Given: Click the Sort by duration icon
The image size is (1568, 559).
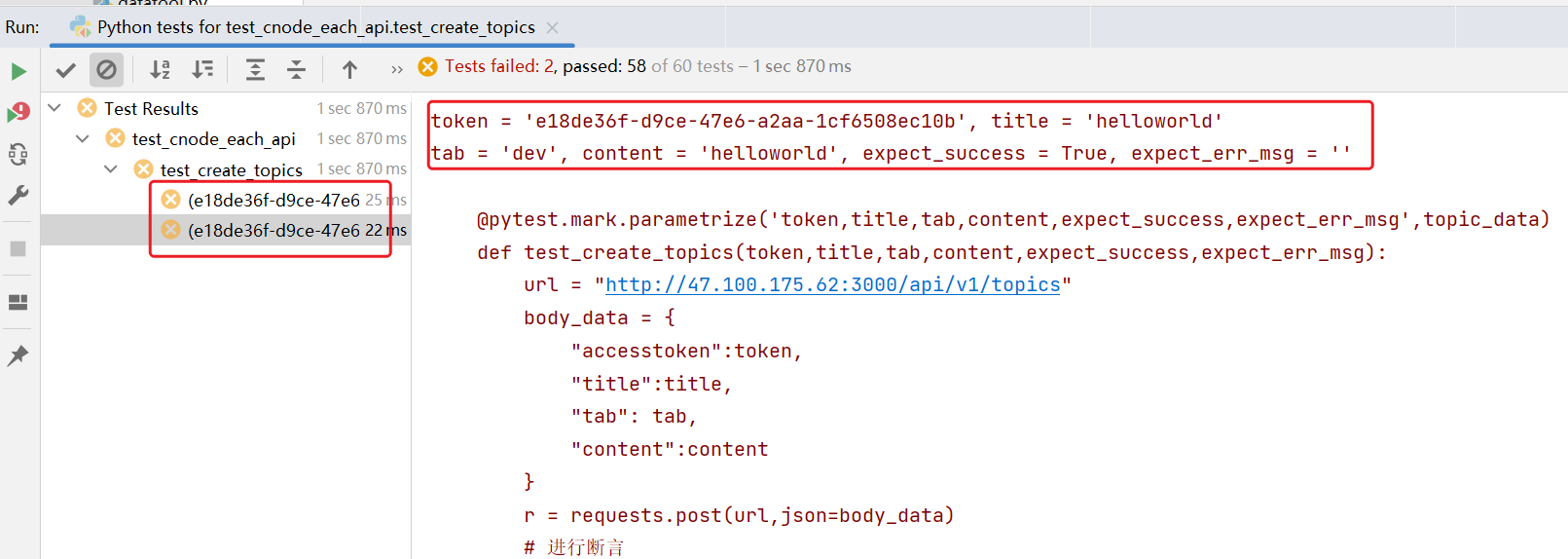Looking at the screenshot, I should click(x=202, y=69).
